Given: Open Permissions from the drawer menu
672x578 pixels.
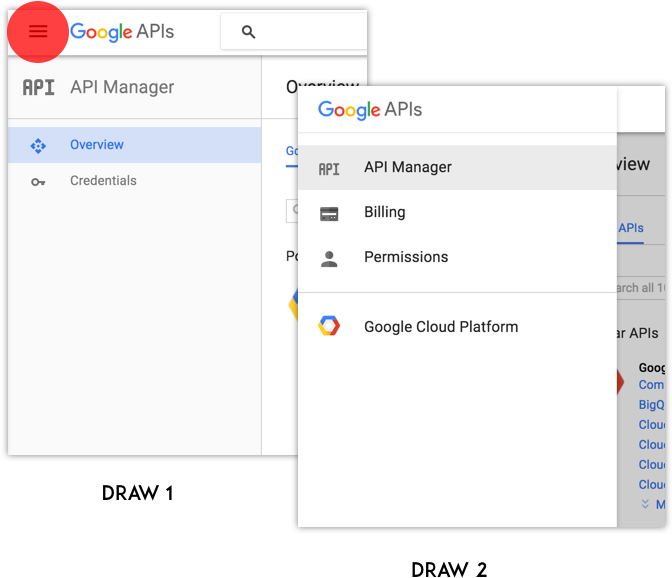Looking at the screenshot, I should 406,257.
